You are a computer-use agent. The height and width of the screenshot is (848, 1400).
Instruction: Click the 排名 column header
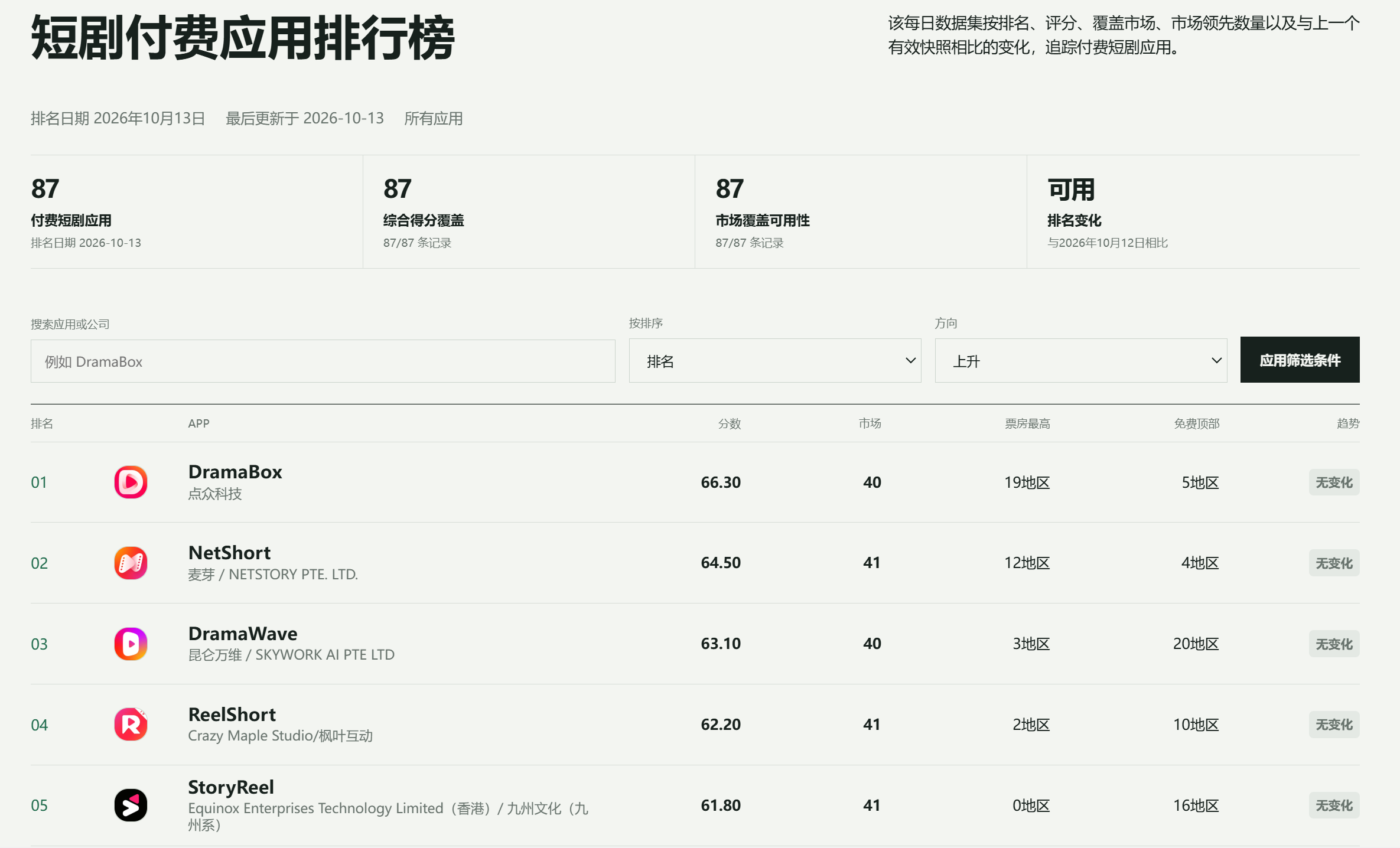(42, 423)
